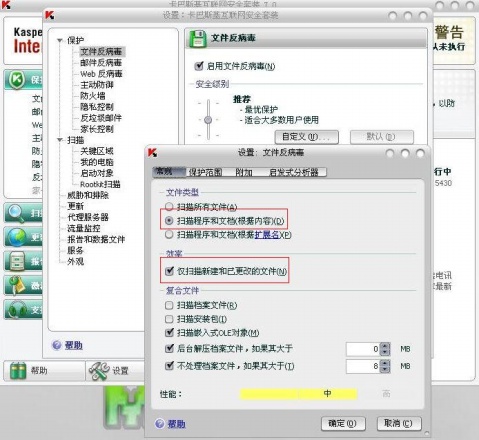This screenshot has height=440, width=479.
Task: Select 扫描所有文件 radio button
Action: point(169,207)
